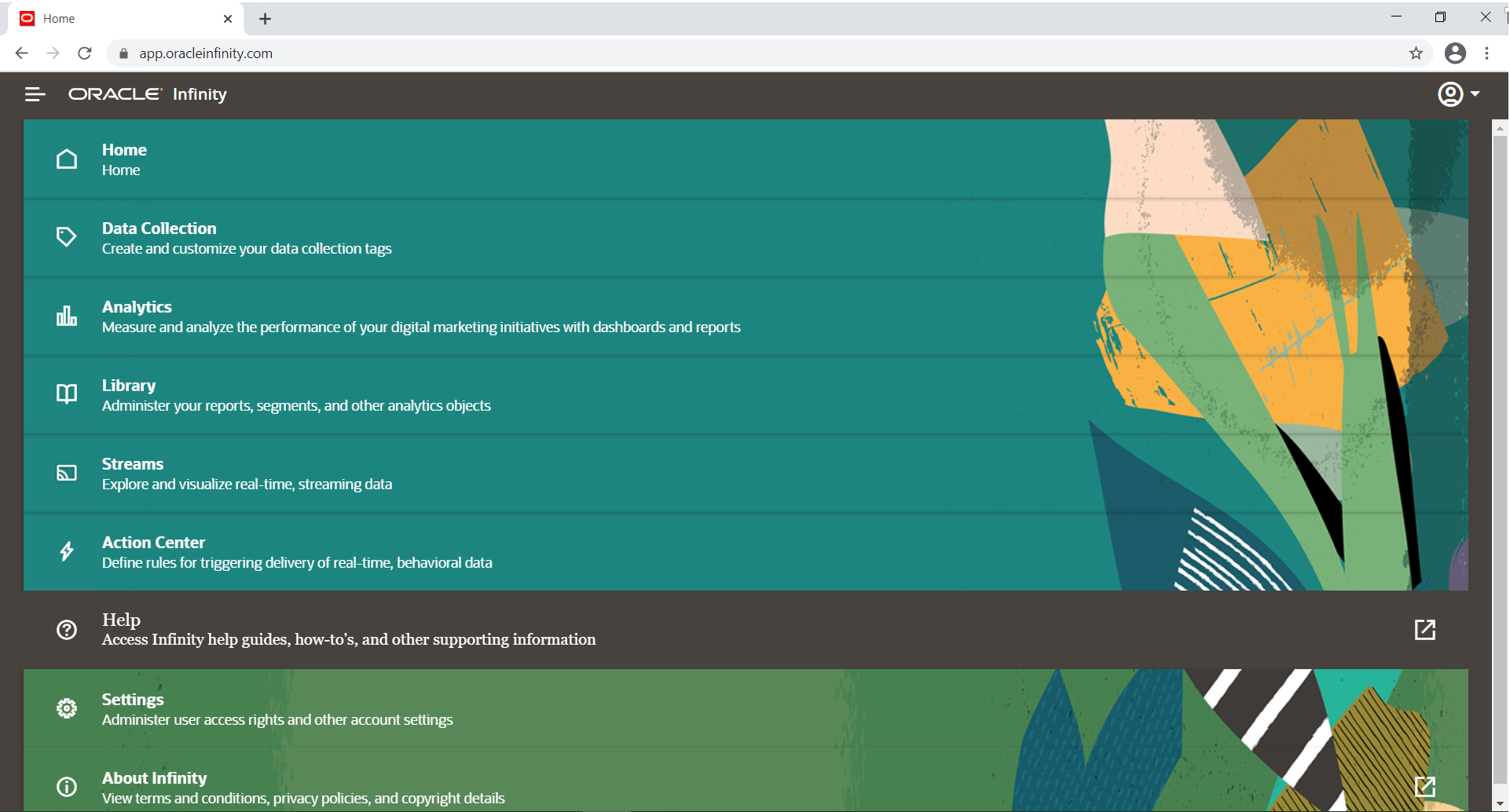Go to Settings

click(x=746, y=708)
